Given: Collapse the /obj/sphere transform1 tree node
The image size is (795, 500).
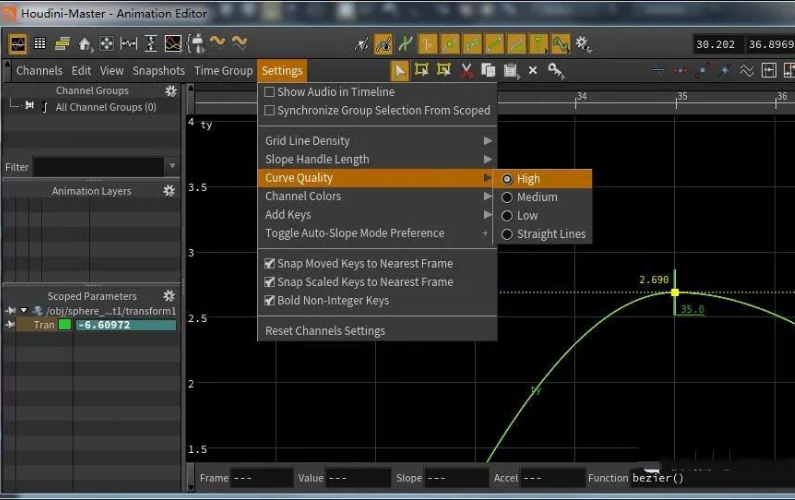Looking at the screenshot, I should pyautogui.click(x=23, y=310).
